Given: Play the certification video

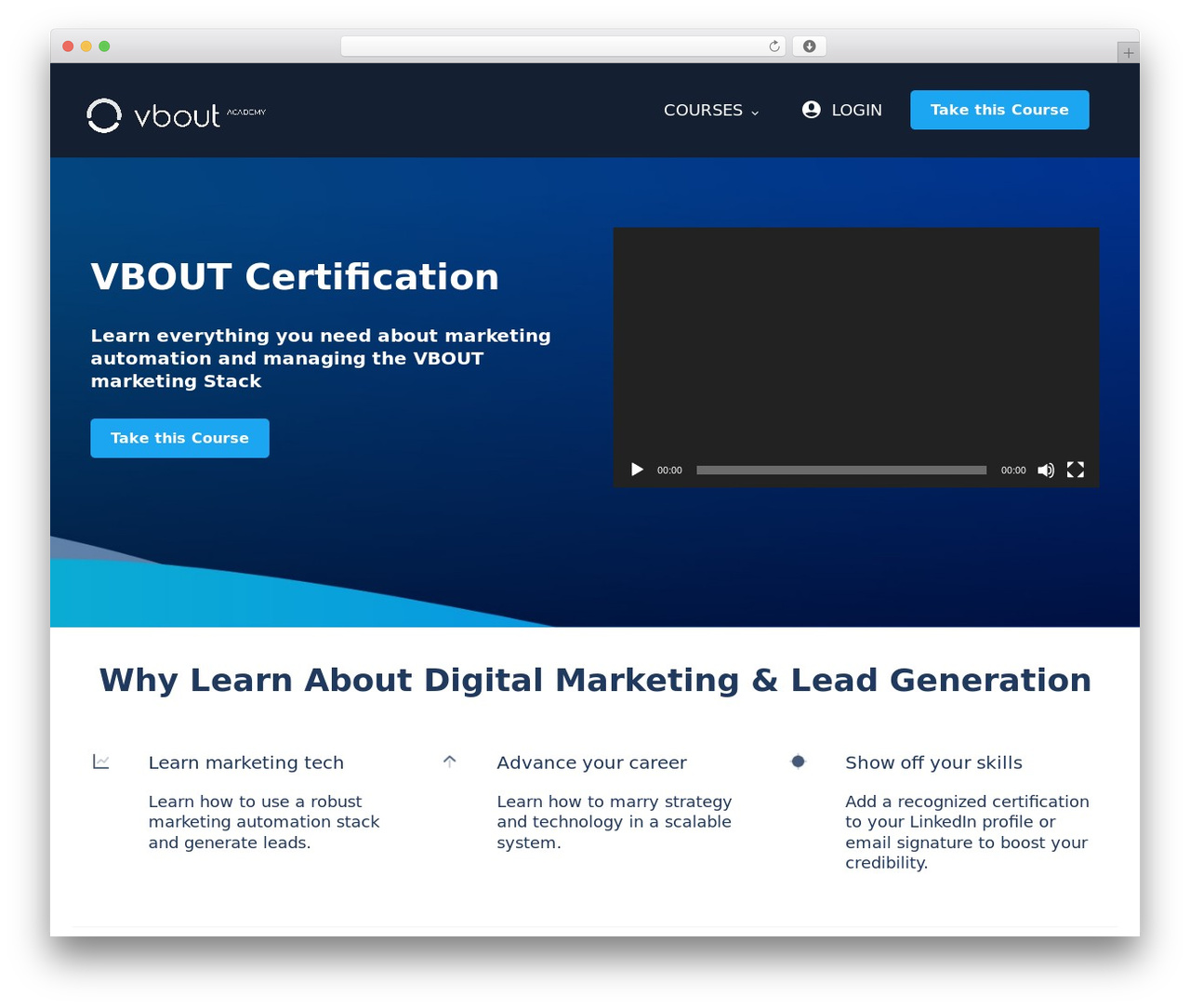Looking at the screenshot, I should [637, 470].
